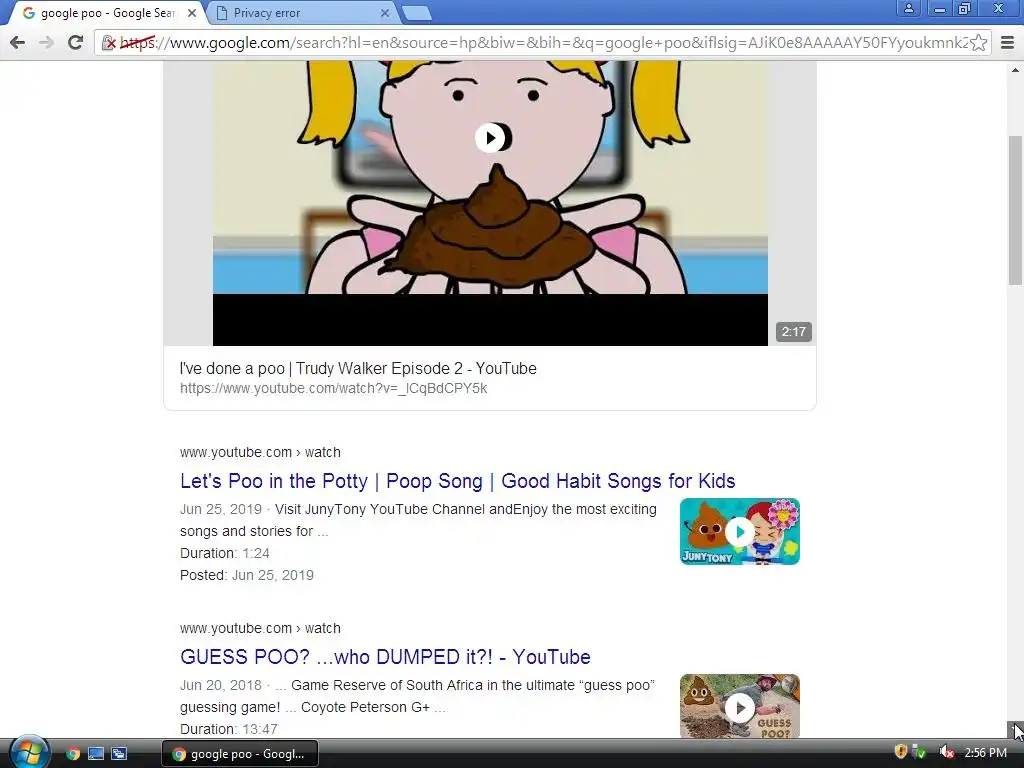The image size is (1024, 768).
Task: Click the scrollbar down arrow
Action: pyautogui.click(x=1016, y=729)
